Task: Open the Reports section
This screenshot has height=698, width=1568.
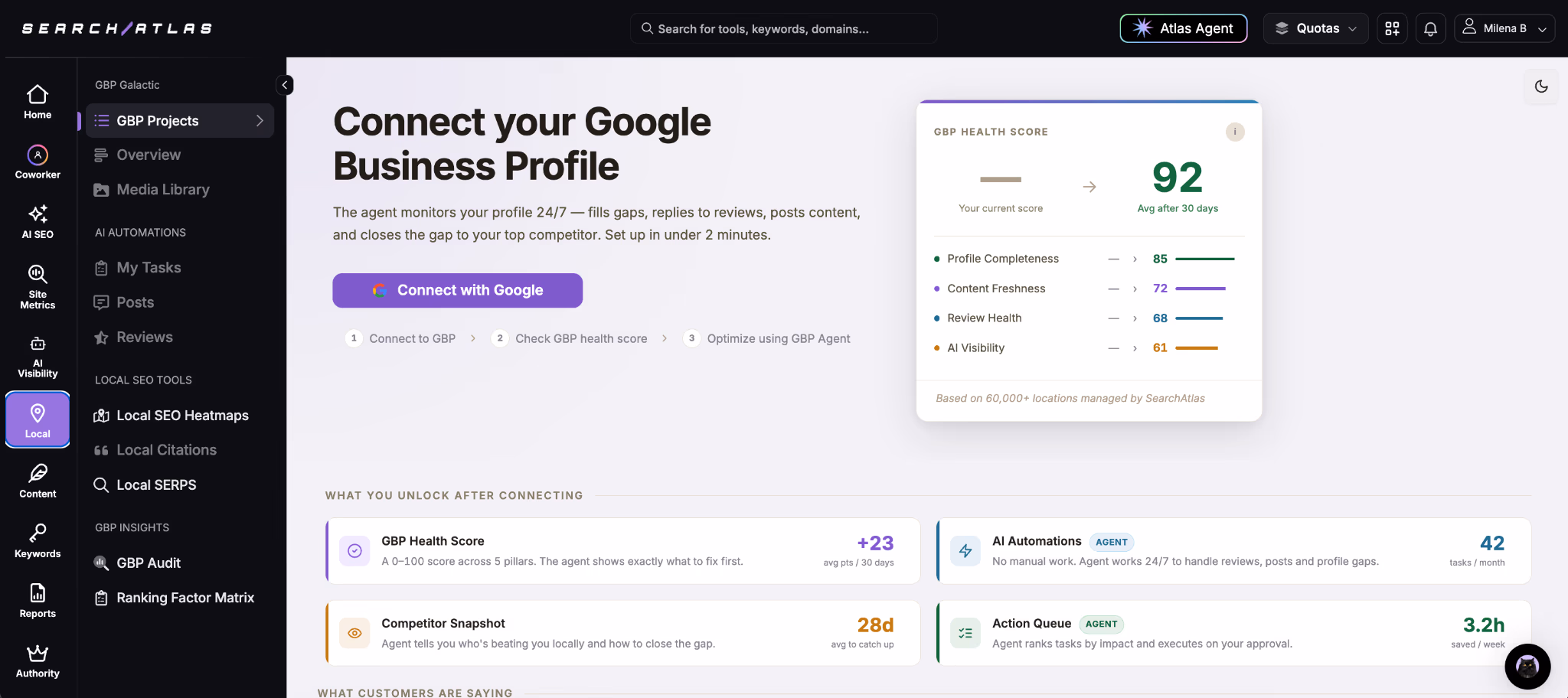Action: click(38, 601)
